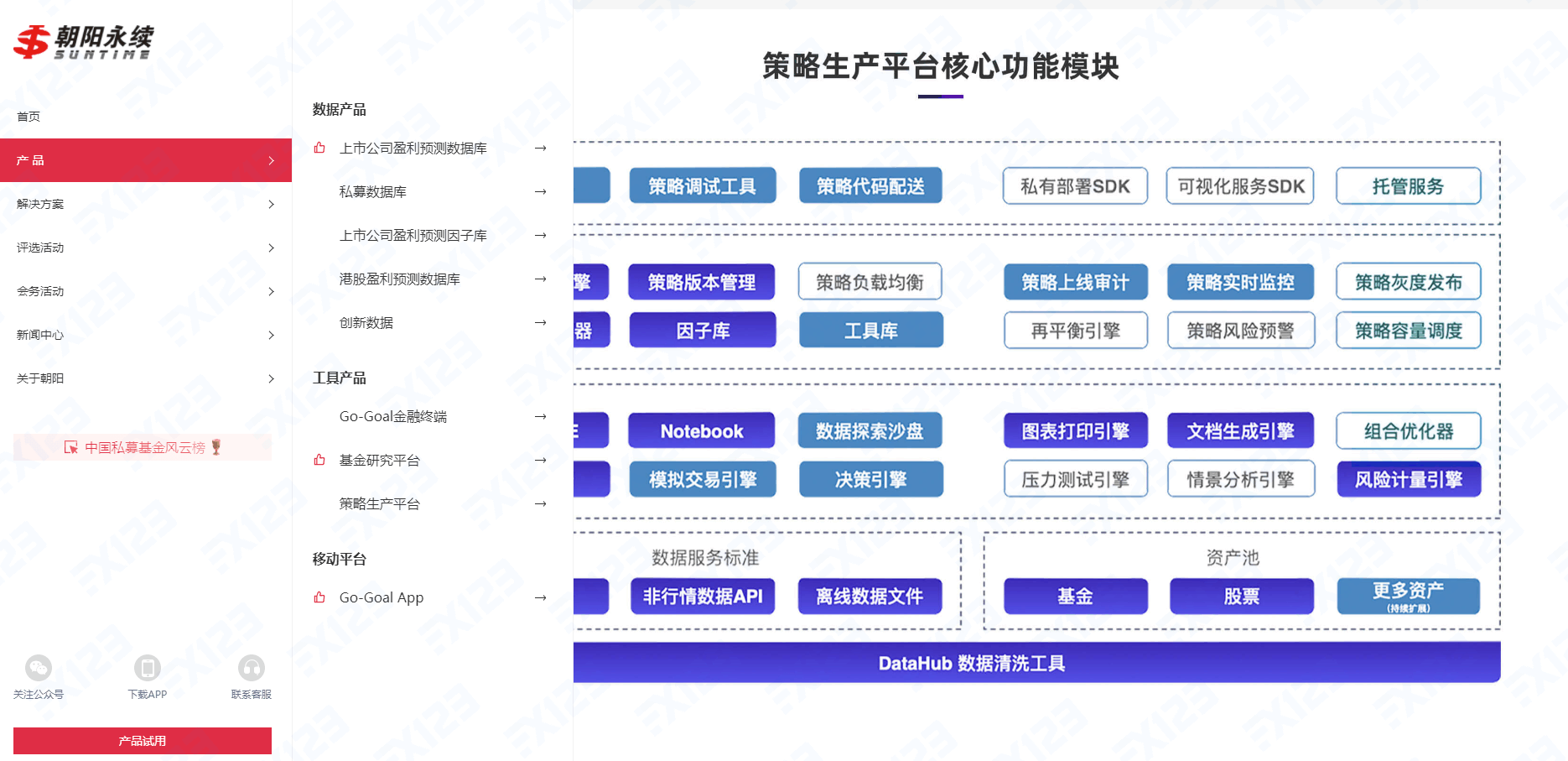
Task: Click 下载APP label
Action: click(148, 694)
